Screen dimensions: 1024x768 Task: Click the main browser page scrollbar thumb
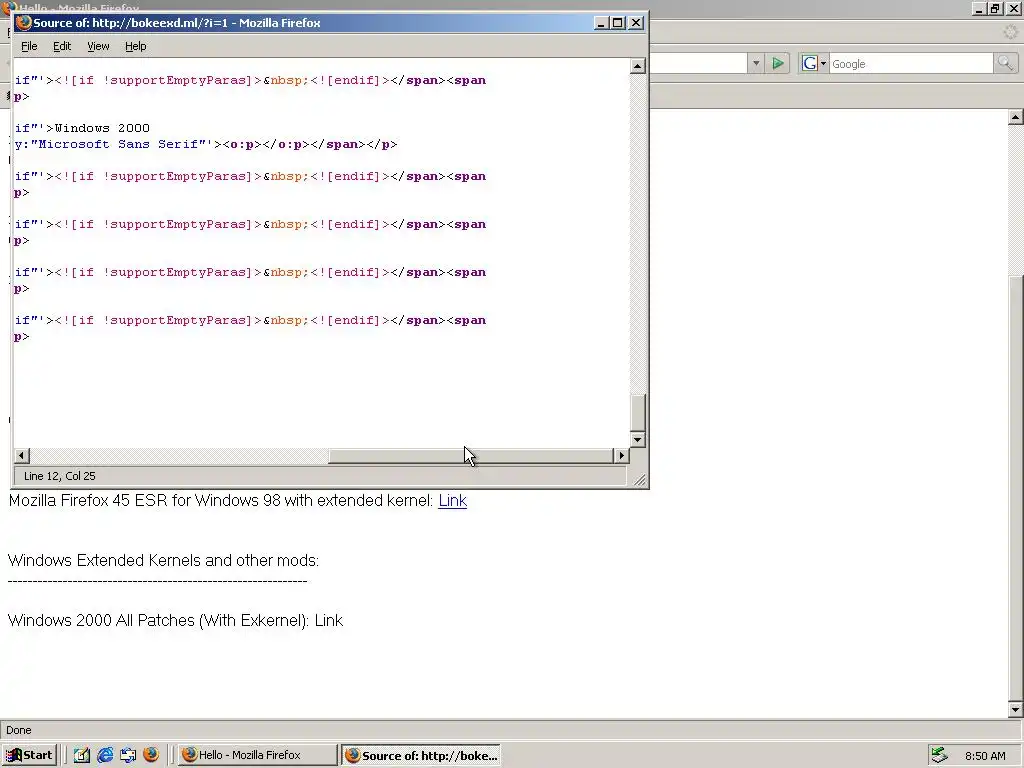coord(1015,487)
